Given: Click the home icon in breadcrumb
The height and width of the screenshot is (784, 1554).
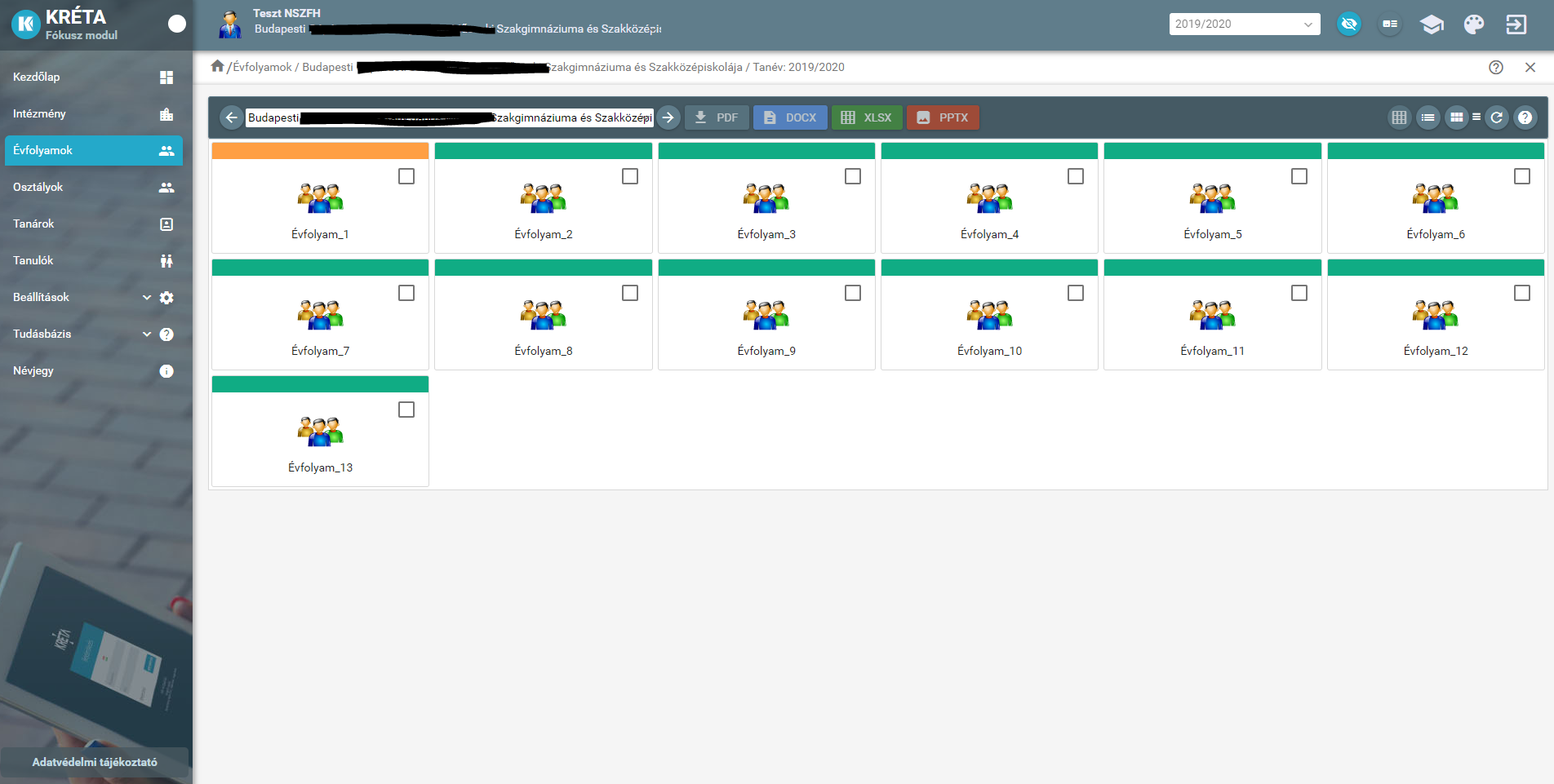Looking at the screenshot, I should pos(217,66).
